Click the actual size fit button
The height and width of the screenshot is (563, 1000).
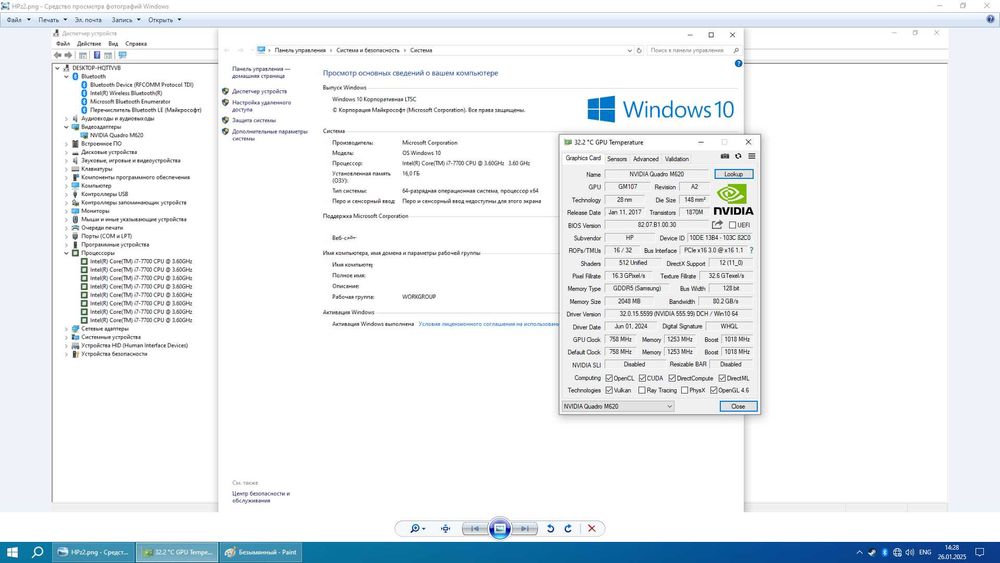[445, 529]
